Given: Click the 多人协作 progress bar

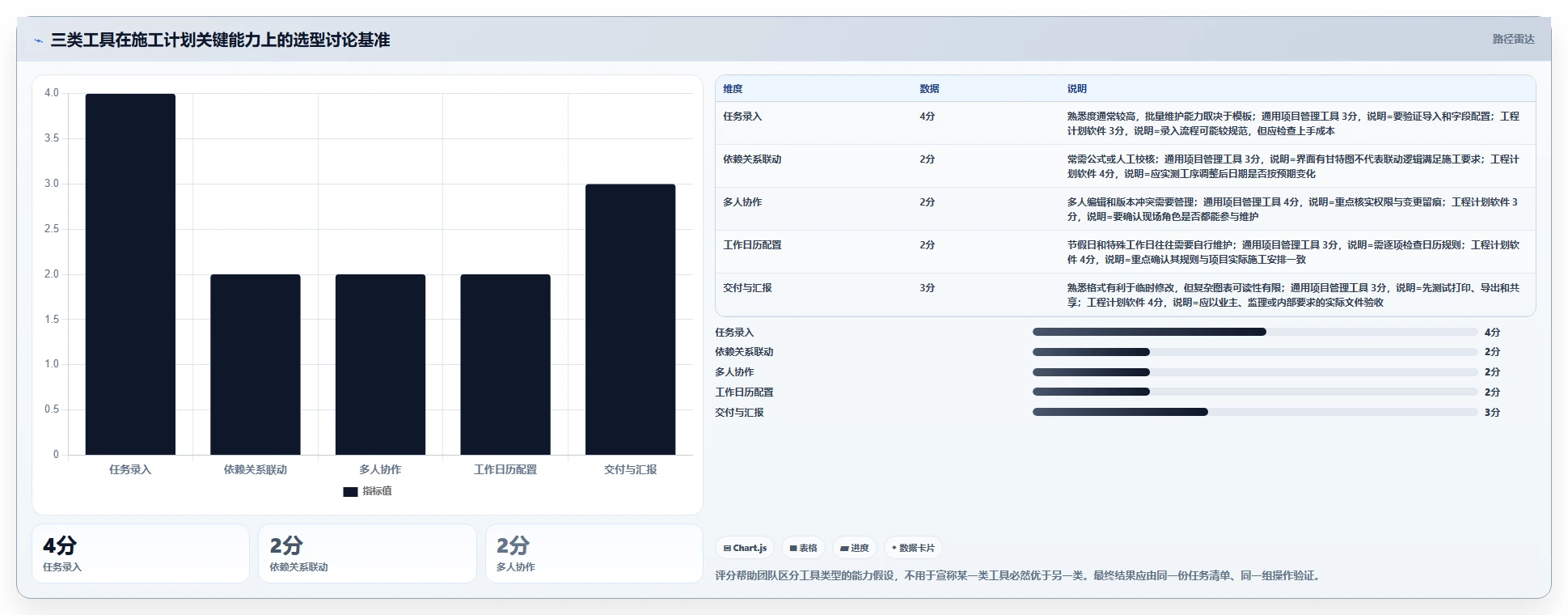Looking at the screenshot, I should 1255,372.
